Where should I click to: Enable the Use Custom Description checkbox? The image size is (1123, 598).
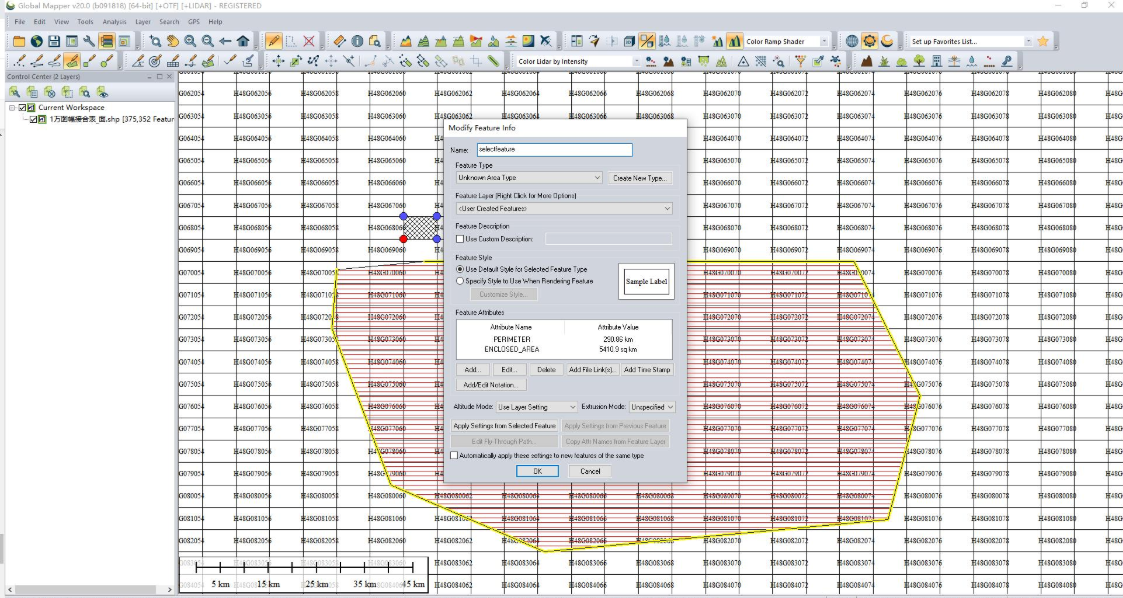point(460,239)
